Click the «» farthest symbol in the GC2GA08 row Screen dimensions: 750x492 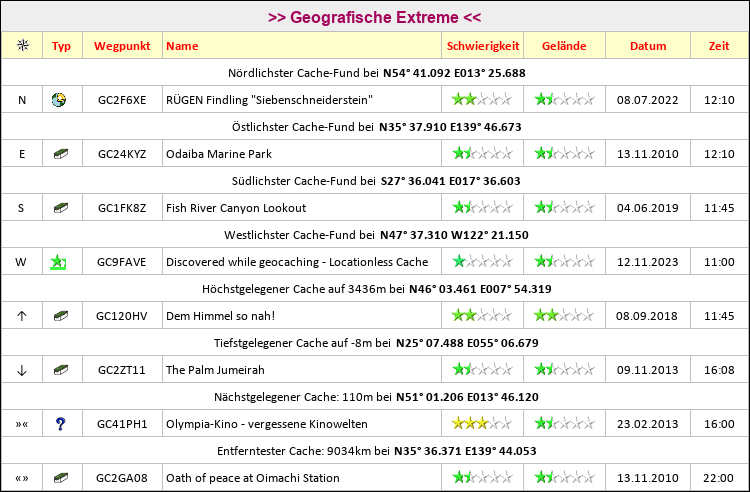pos(22,478)
